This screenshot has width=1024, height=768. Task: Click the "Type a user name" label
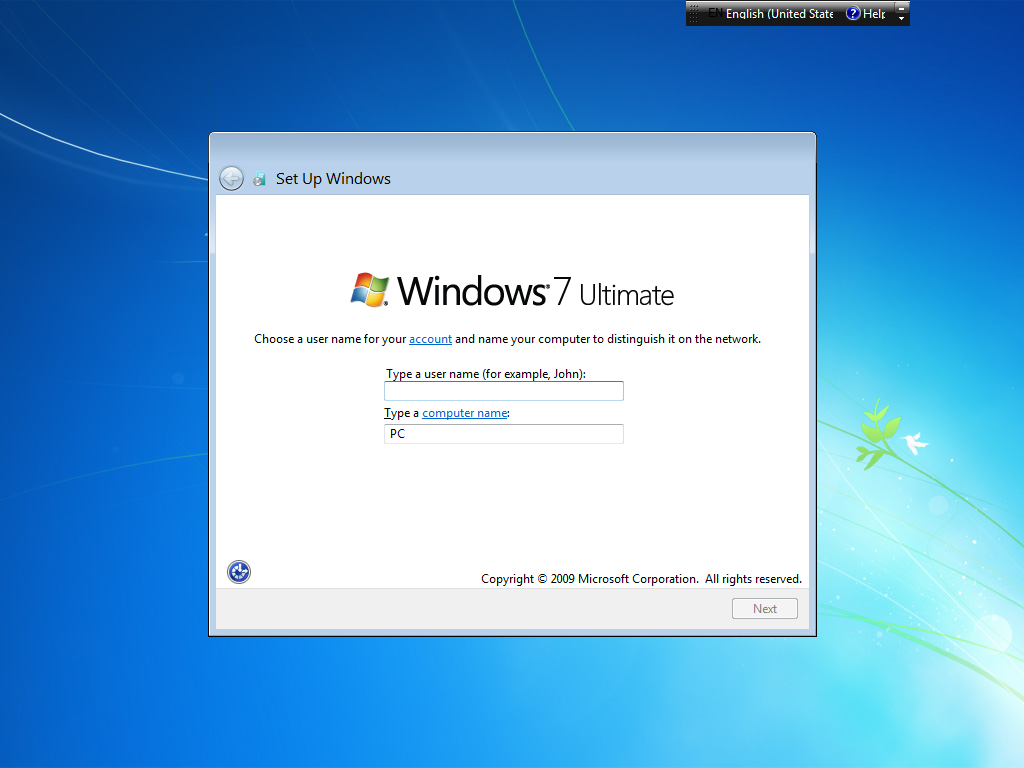486,374
